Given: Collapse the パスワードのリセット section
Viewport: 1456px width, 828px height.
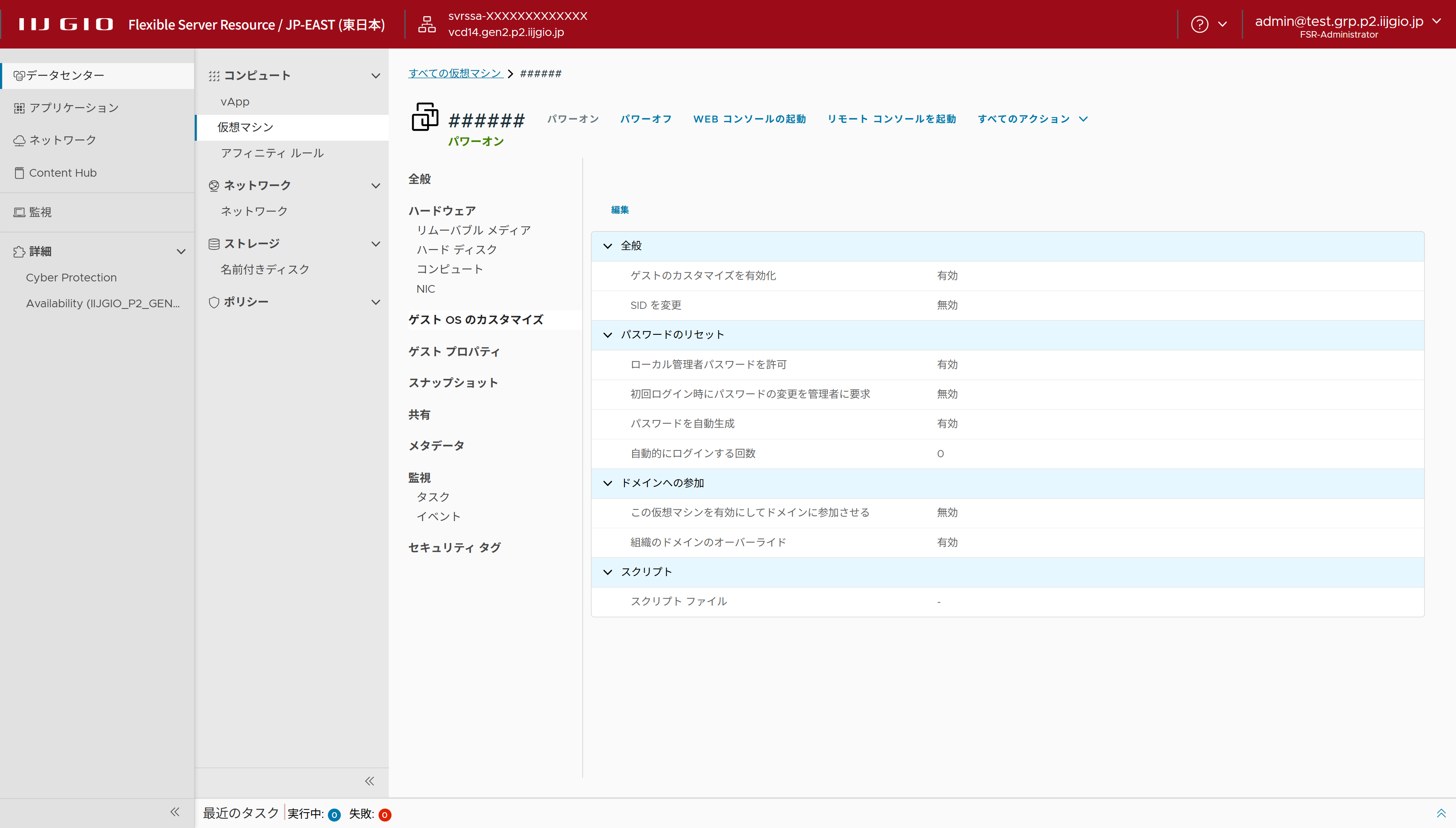Looking at the screenshot, I should point(607,335).
